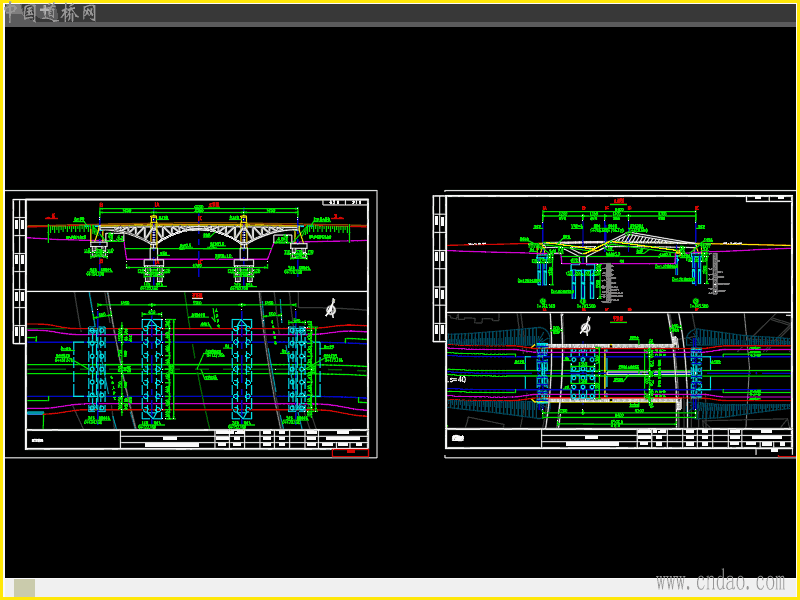Select right sheet's bridge plan view
The height and width of the screenshot is (600, 800).
(619, 370)
